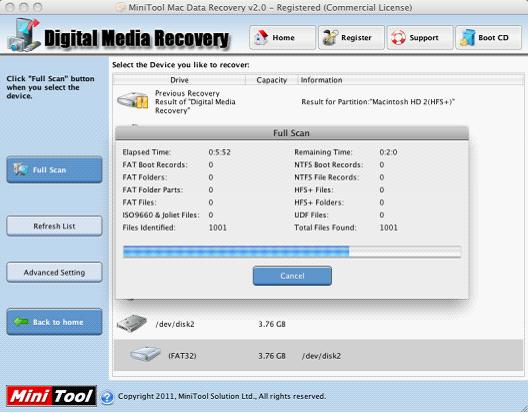This screenshot has width=529, height=413.
Task: Select the FAT32 3.76 GB partition row
Action: [319, 355]
